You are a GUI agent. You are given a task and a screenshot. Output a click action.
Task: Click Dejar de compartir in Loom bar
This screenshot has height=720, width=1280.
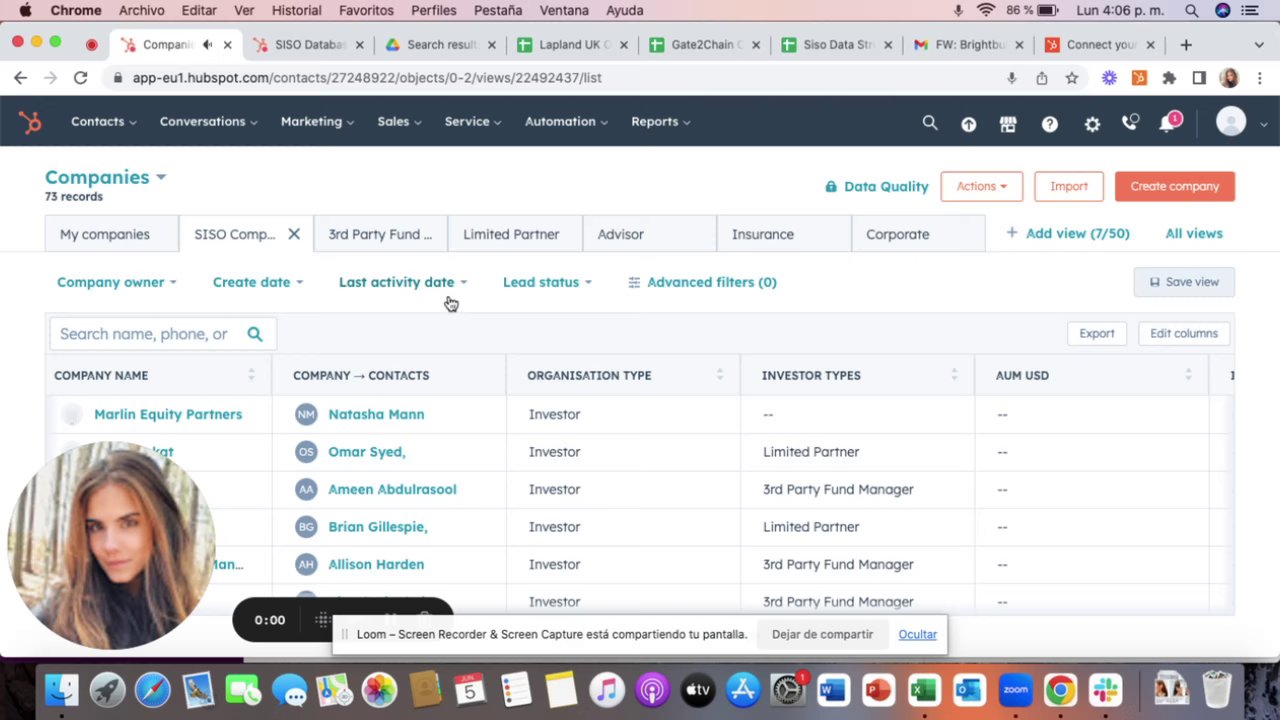822,634
